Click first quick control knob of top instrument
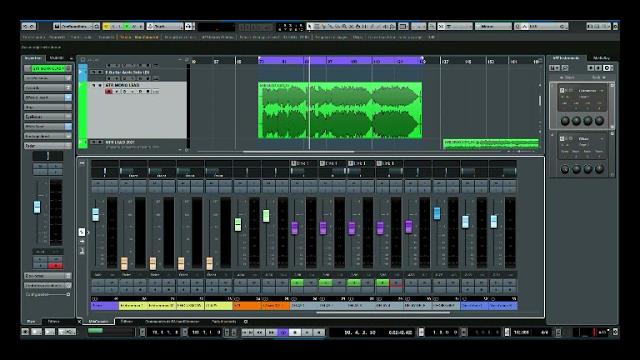The height and width of the screenshot is (360, 640). (565, 121)
